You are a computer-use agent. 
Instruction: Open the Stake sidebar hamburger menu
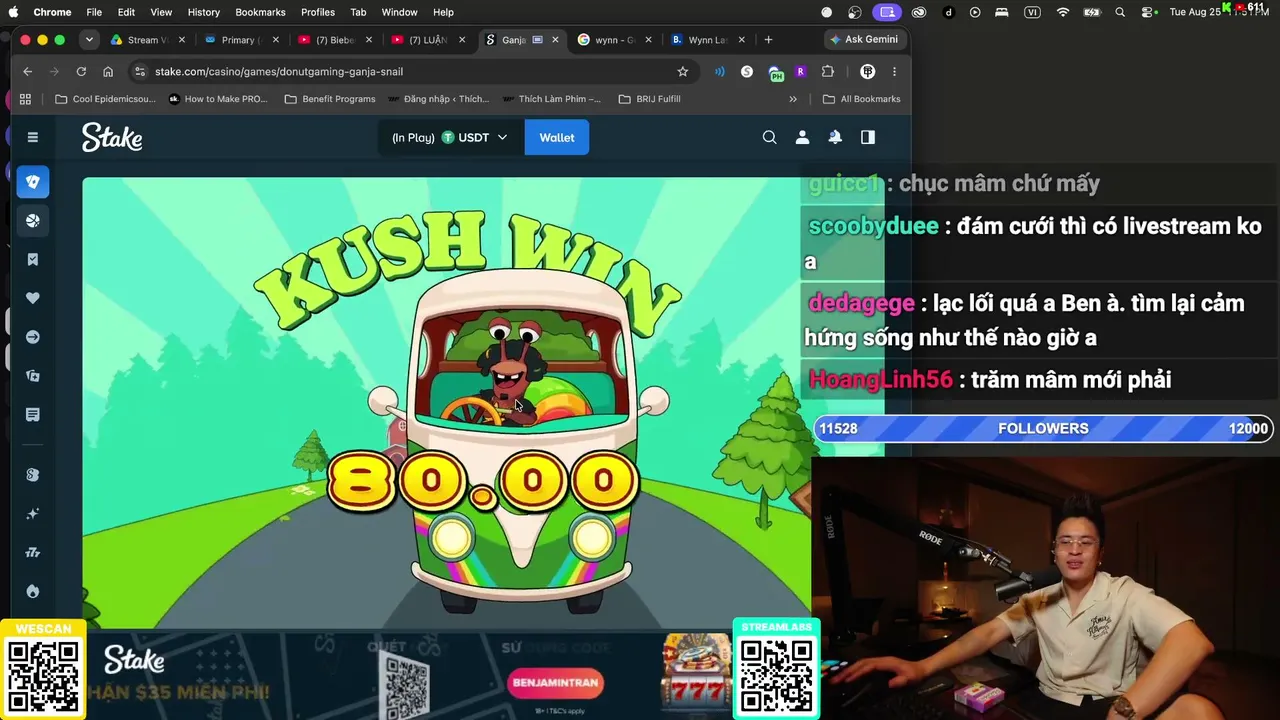(33, 137)
